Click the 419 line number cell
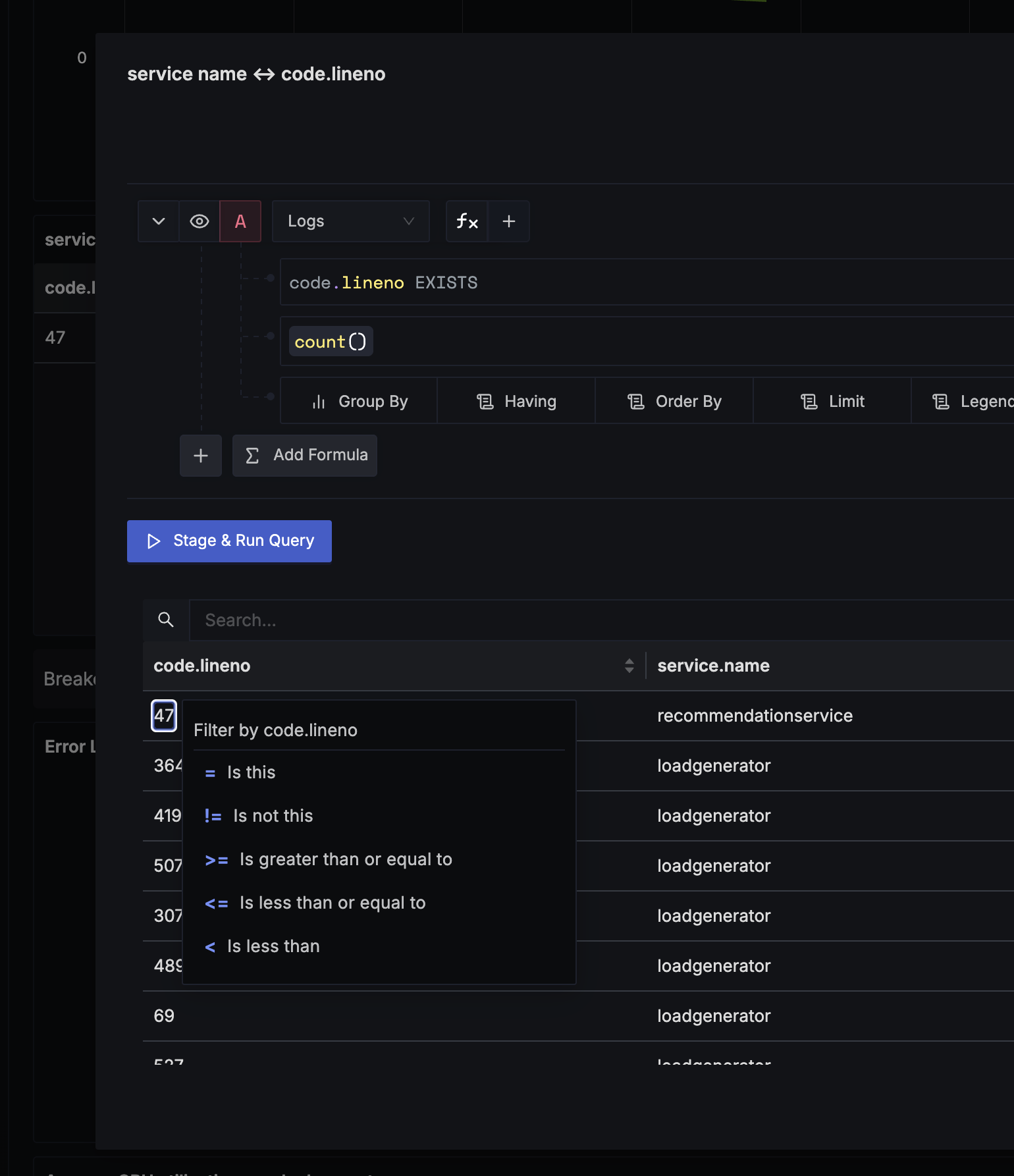 click(167, 816)
